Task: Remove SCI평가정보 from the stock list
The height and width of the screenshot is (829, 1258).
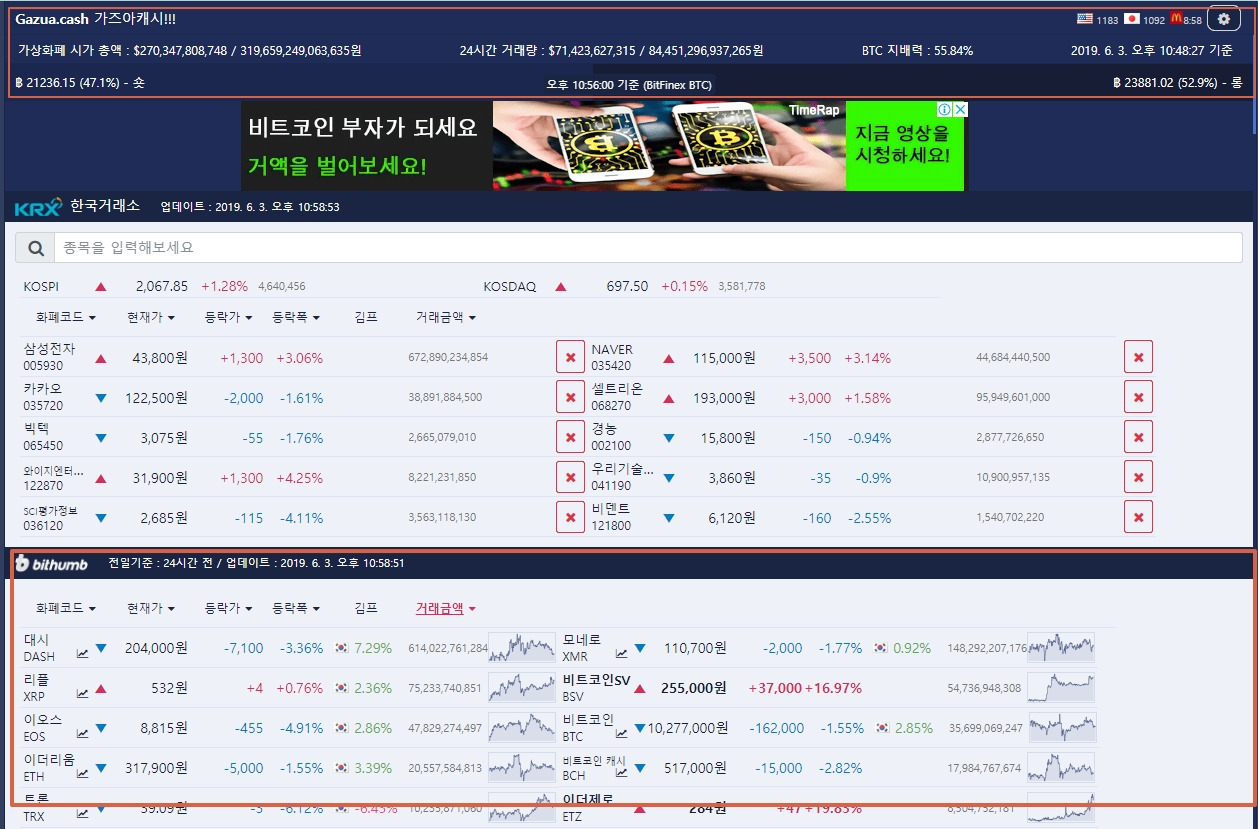Action: click(570, 517)
